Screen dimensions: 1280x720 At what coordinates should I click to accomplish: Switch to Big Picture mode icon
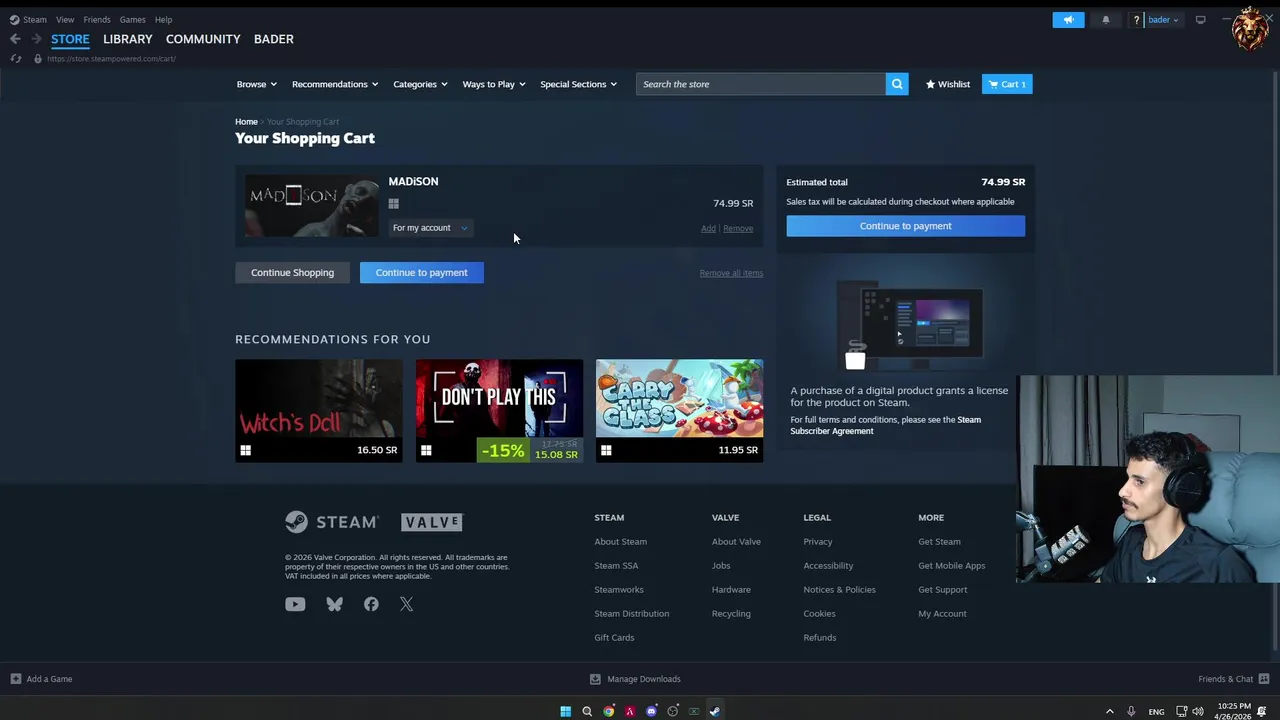[1200, 20]
